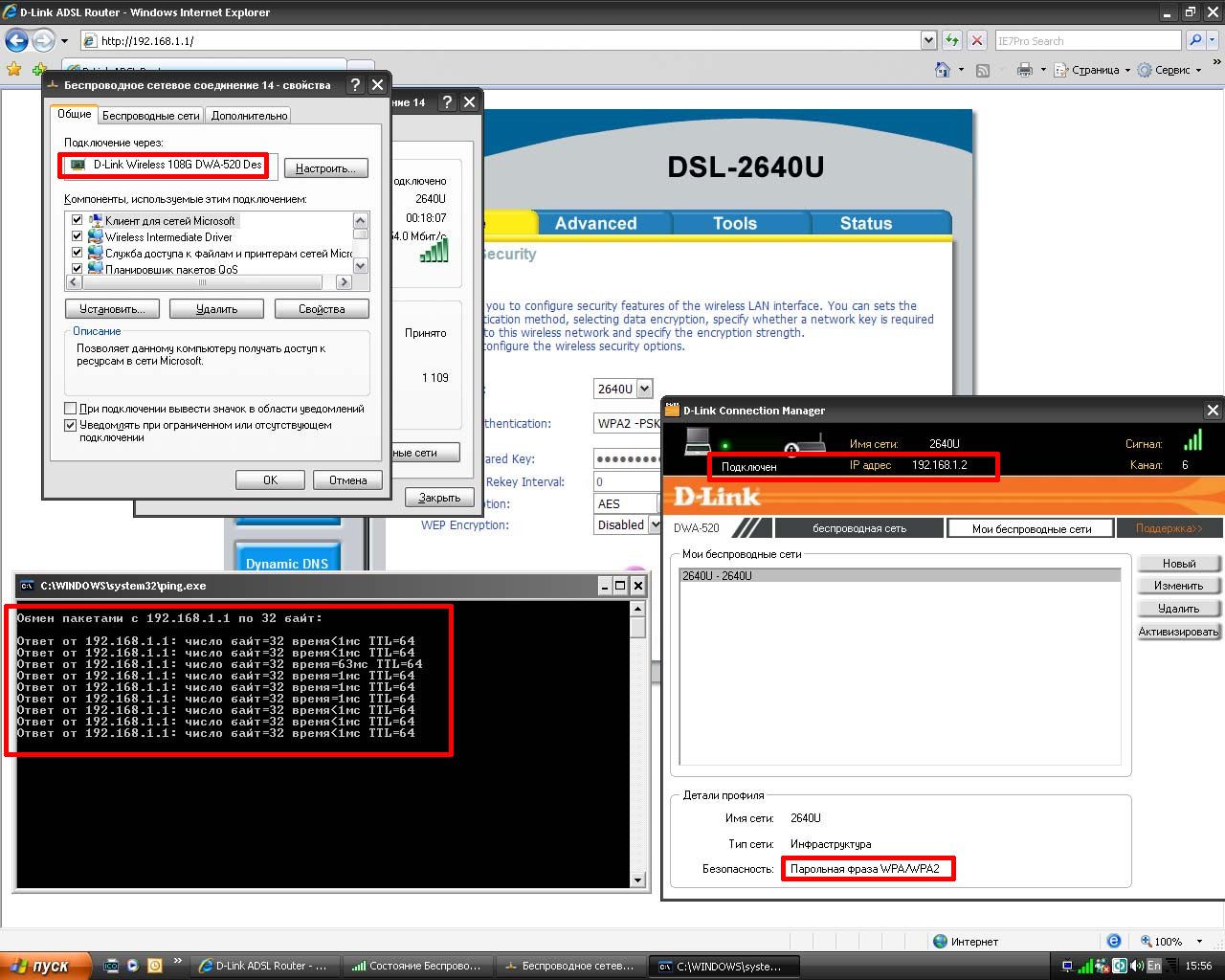1225x980 pixels.
Task: Toggle limited connectivity notification checkbox
Action: click(x=71, y=425)
